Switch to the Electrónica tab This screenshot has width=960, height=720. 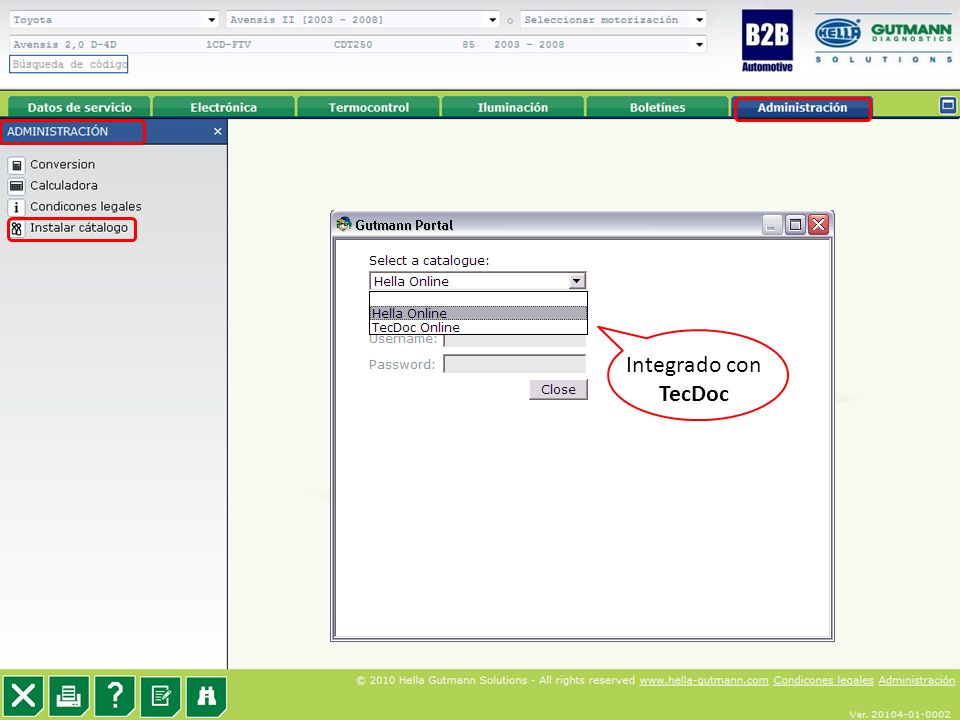pyautogui.click(x=223, y=107)
